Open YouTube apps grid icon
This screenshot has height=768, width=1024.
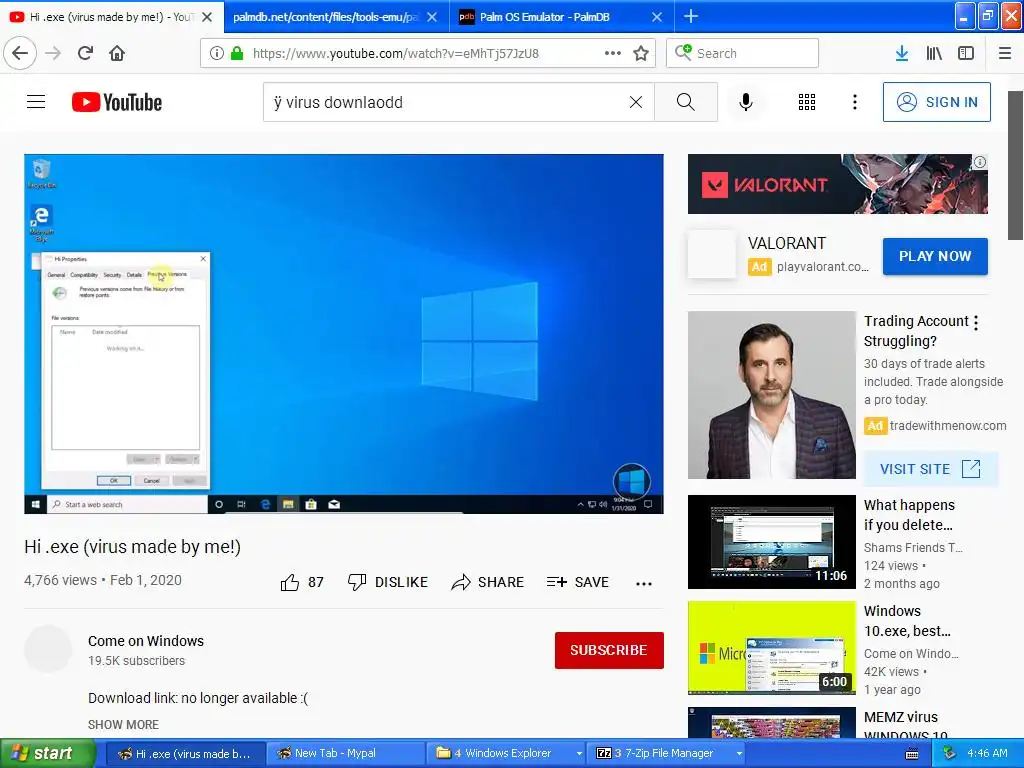coord(807,102)
